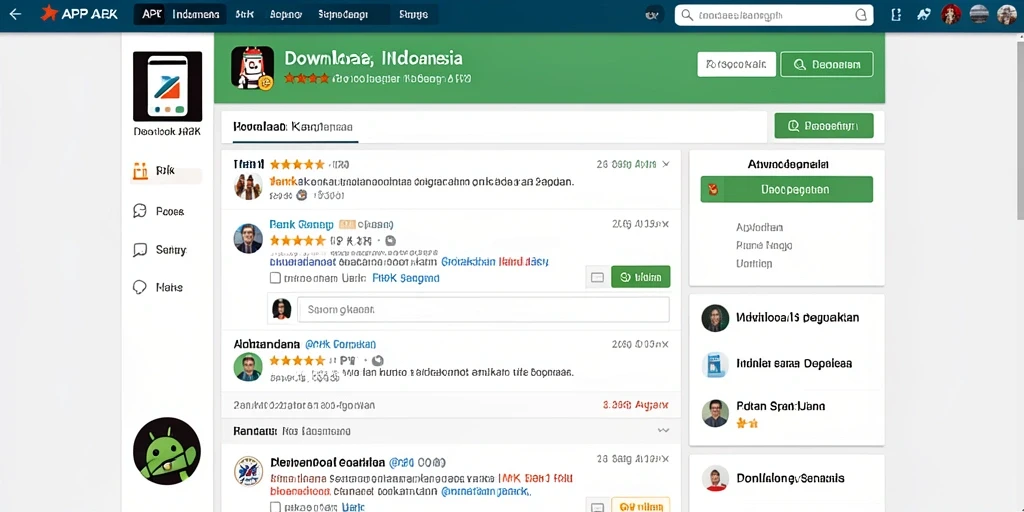
Task: Open the blue FItoK Sagend link
Action: [x=406, y=278]
